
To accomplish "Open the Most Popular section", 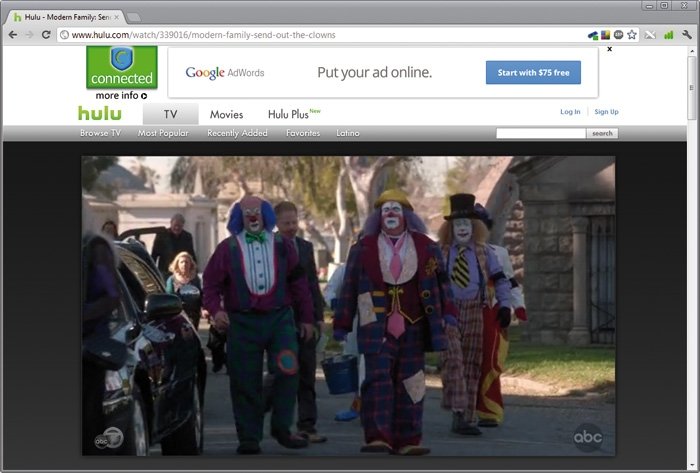I will (x=163, y=133).
